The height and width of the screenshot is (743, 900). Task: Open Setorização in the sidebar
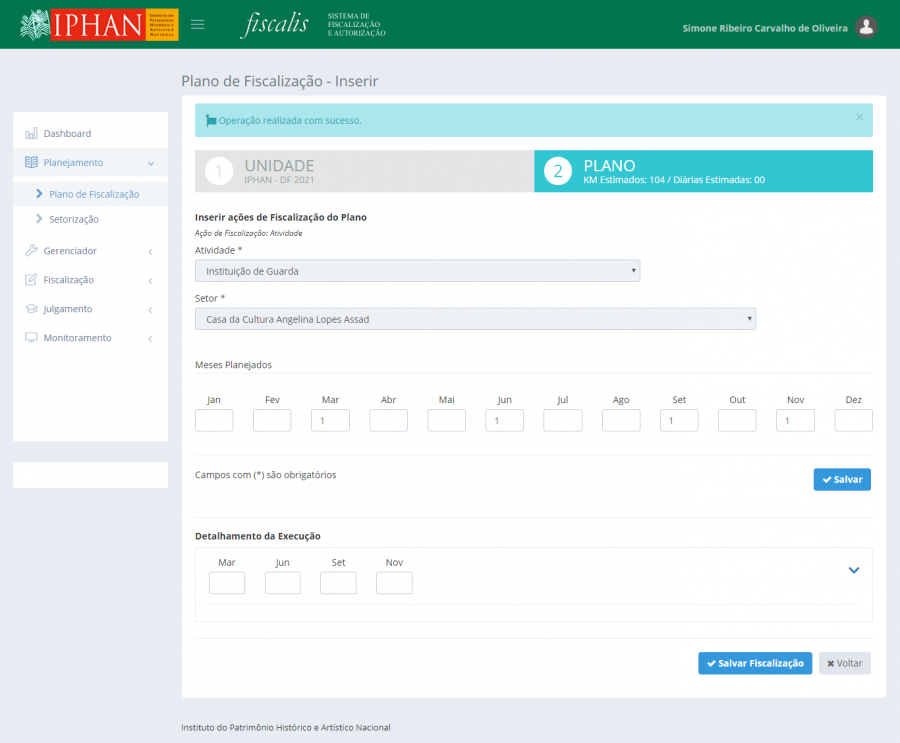click(x=73, y=219)
